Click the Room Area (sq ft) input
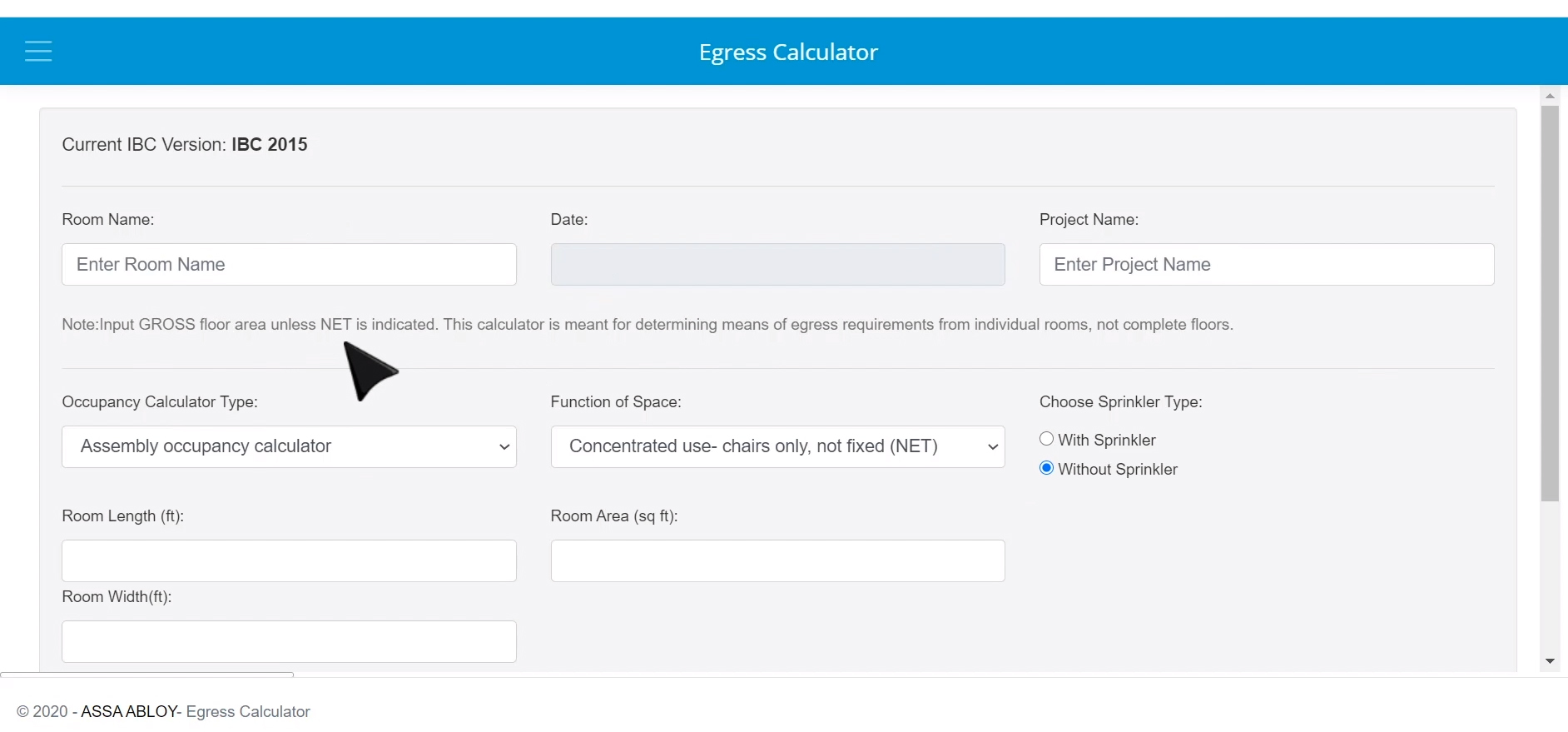This screenshot has height=732, width=1568. pyautogui.click(x=777, y=560)
